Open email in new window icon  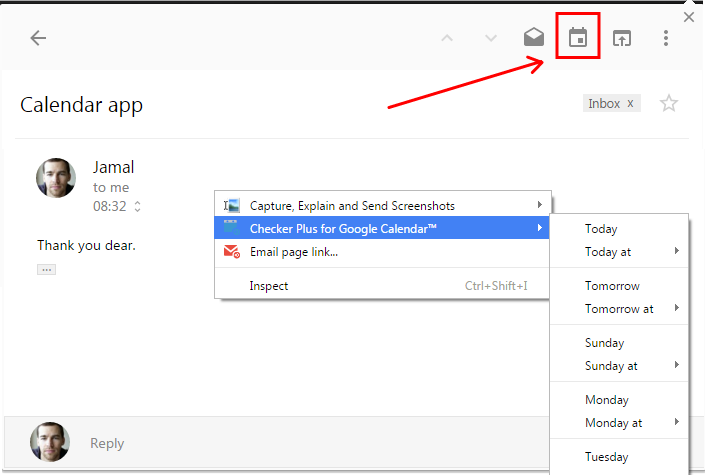click(622, 38)
